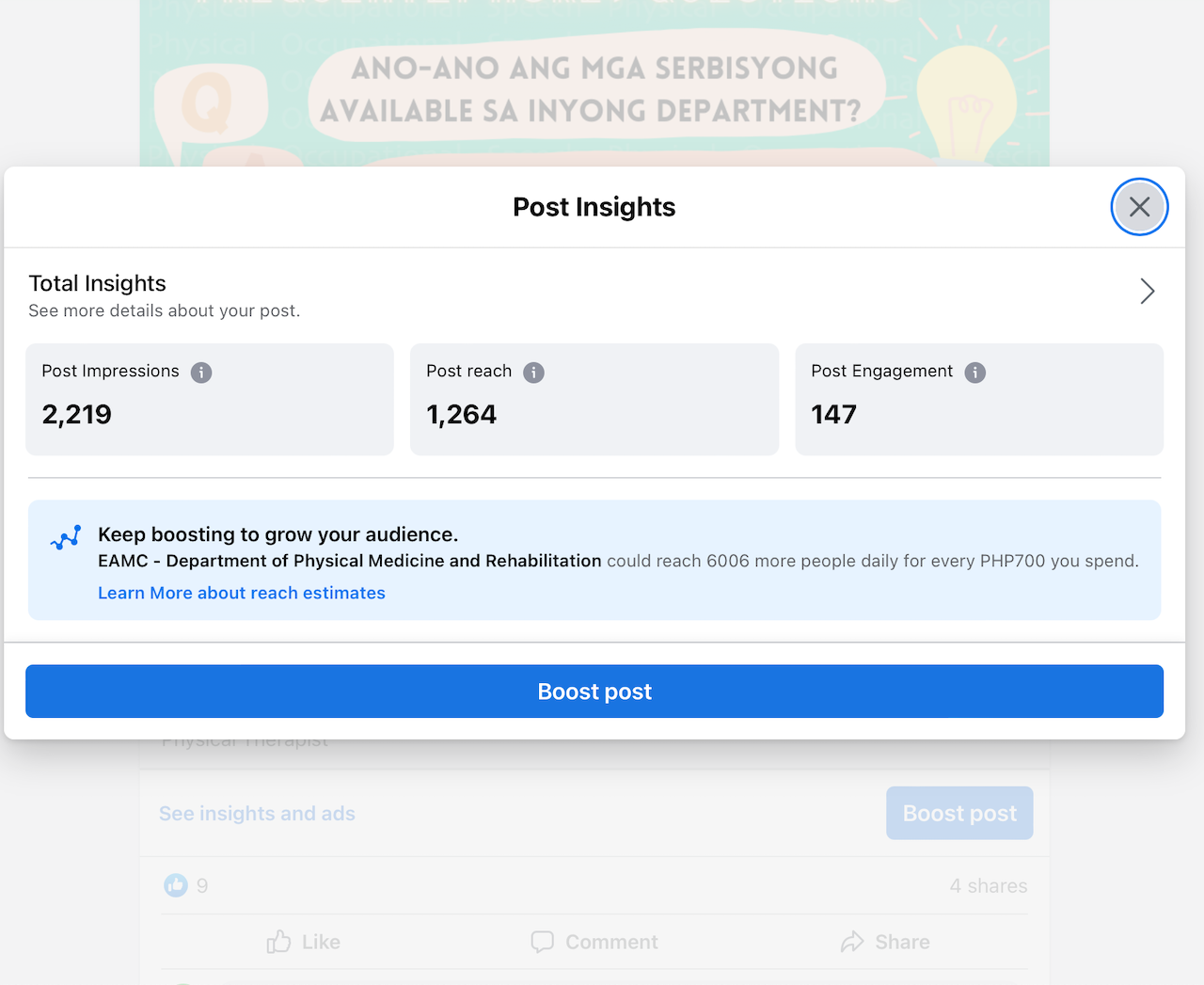Click the Total Insights heading
Viewport: 1204px width, 985px height.
pos(98,283)
